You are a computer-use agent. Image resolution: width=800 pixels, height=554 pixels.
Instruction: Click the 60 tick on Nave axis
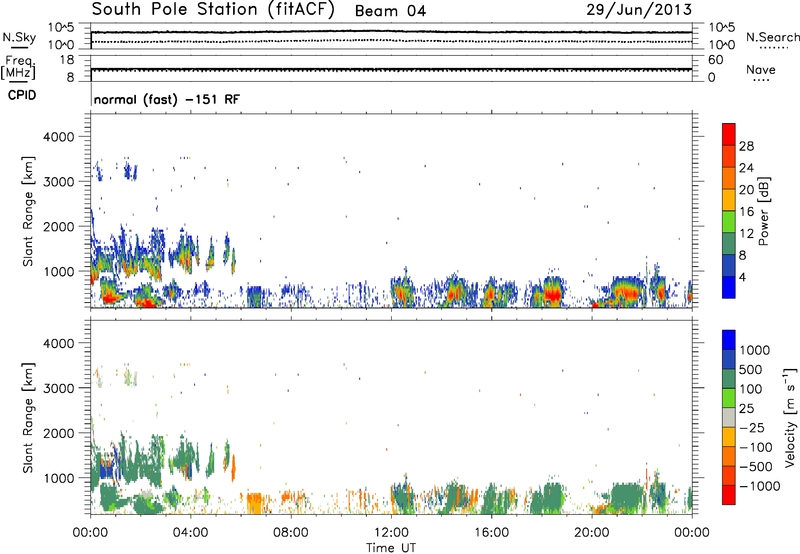[715, 60]
